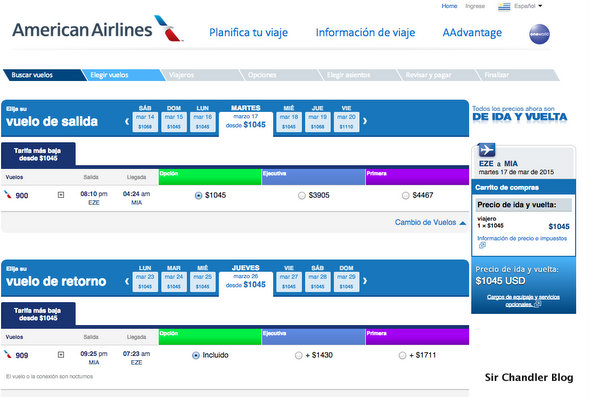Click the American Airlines logo
590x397 pixels.
pos(97,29)
